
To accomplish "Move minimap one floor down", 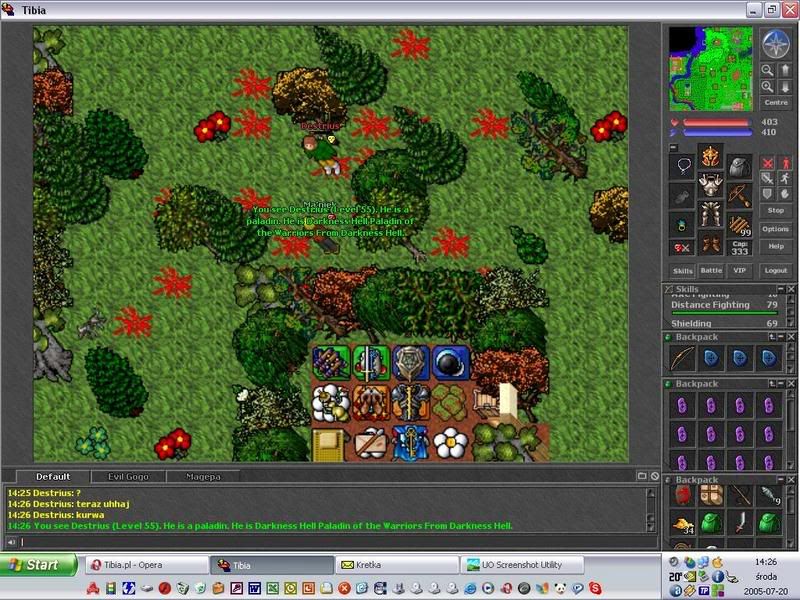I will pos(785,87).
